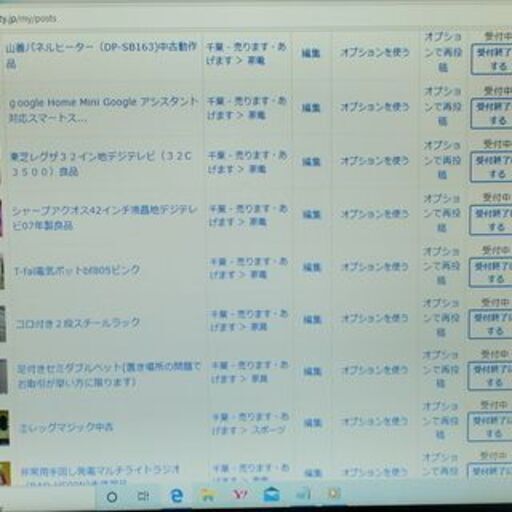Click 受付終了する button for シャープアクオス row
This screenshot has height=512, width=512.
click(x=491, y=220)
